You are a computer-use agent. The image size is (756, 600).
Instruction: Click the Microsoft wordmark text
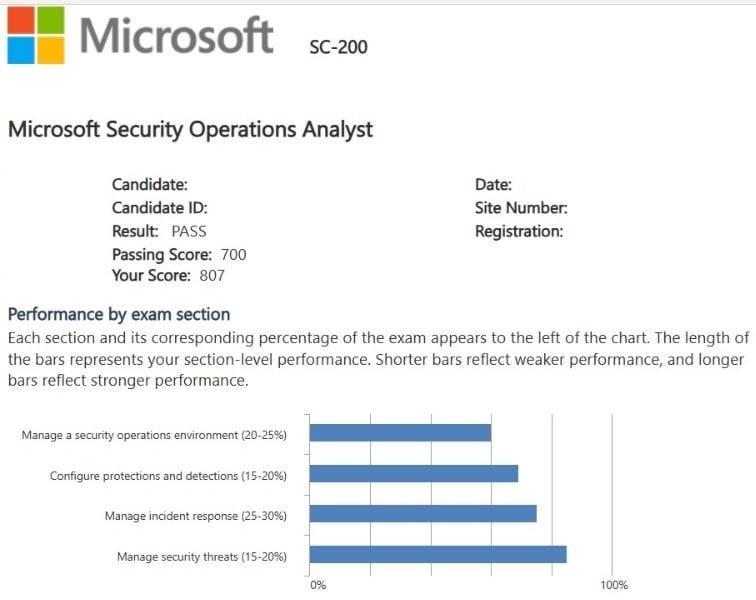click(x=177, y=36)
